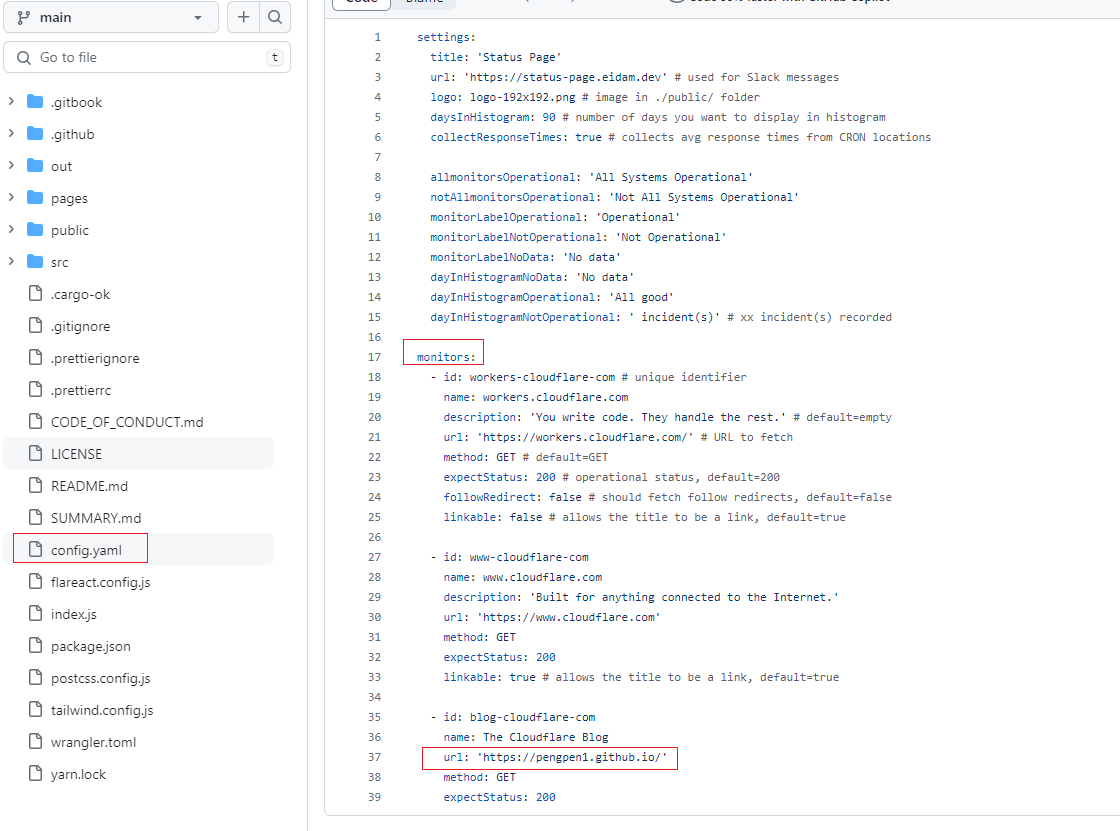The width and height of the screenshot is (1120, 831).
Task: Click the search magnifier button
Action: [275, 17]
